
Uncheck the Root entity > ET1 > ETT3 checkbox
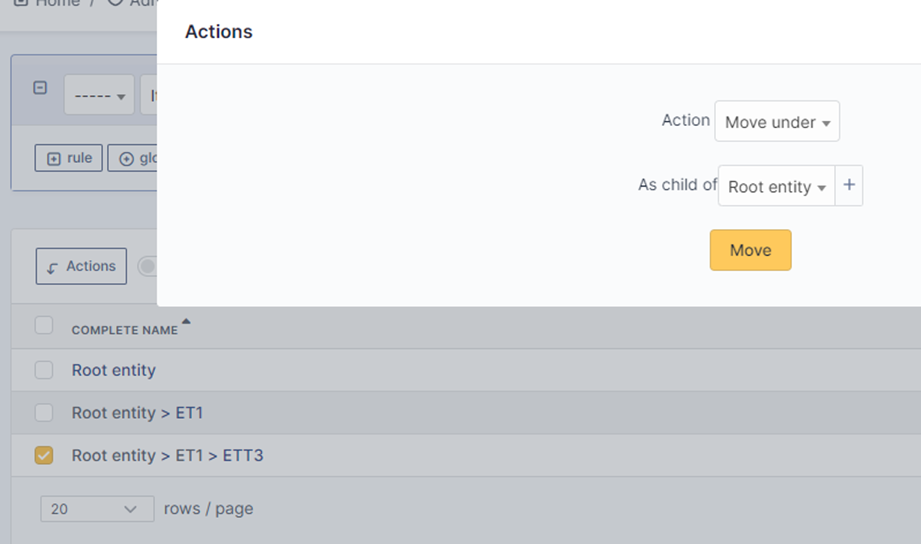click(x=44, y=455)
